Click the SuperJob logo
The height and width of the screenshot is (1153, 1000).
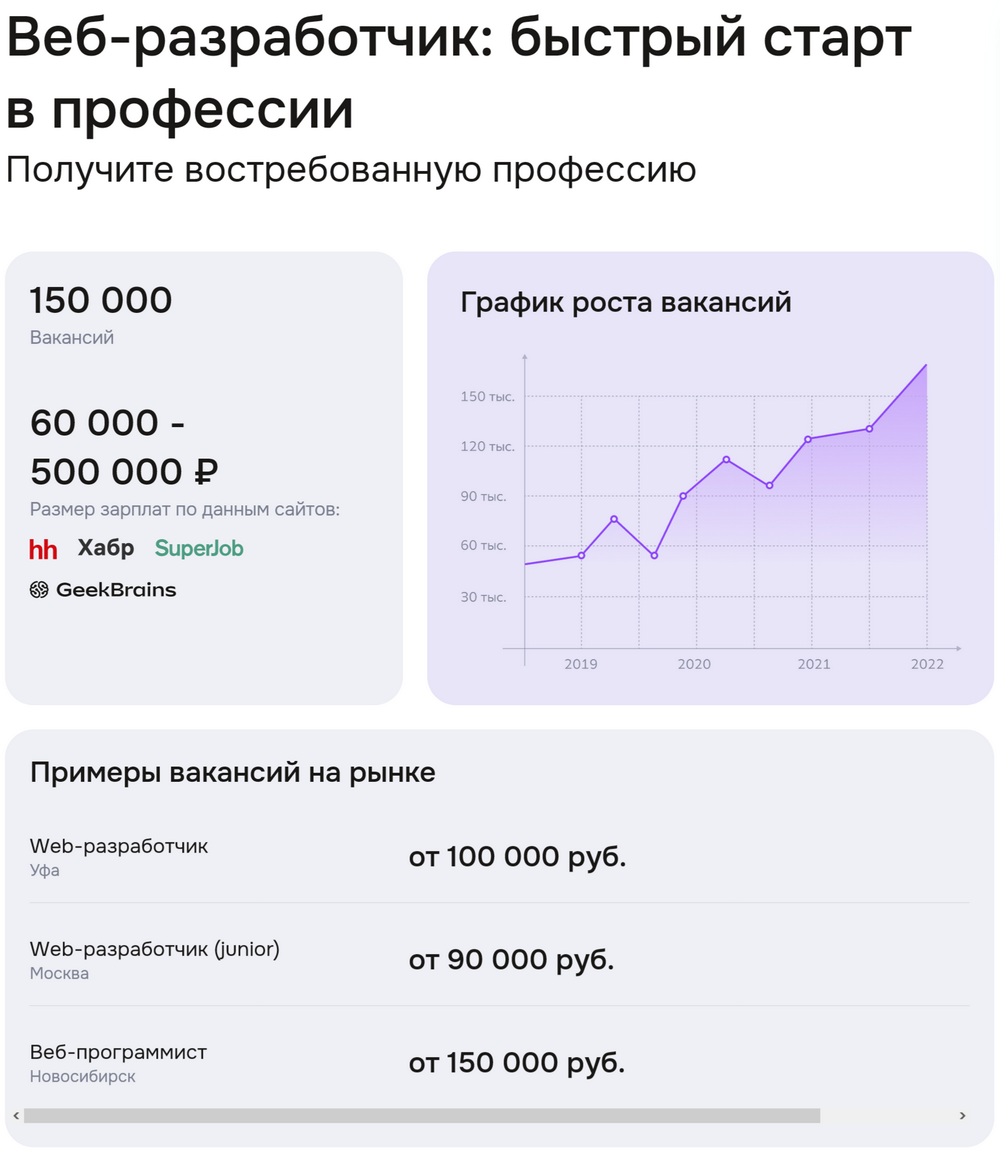click(x=199, y=548)
